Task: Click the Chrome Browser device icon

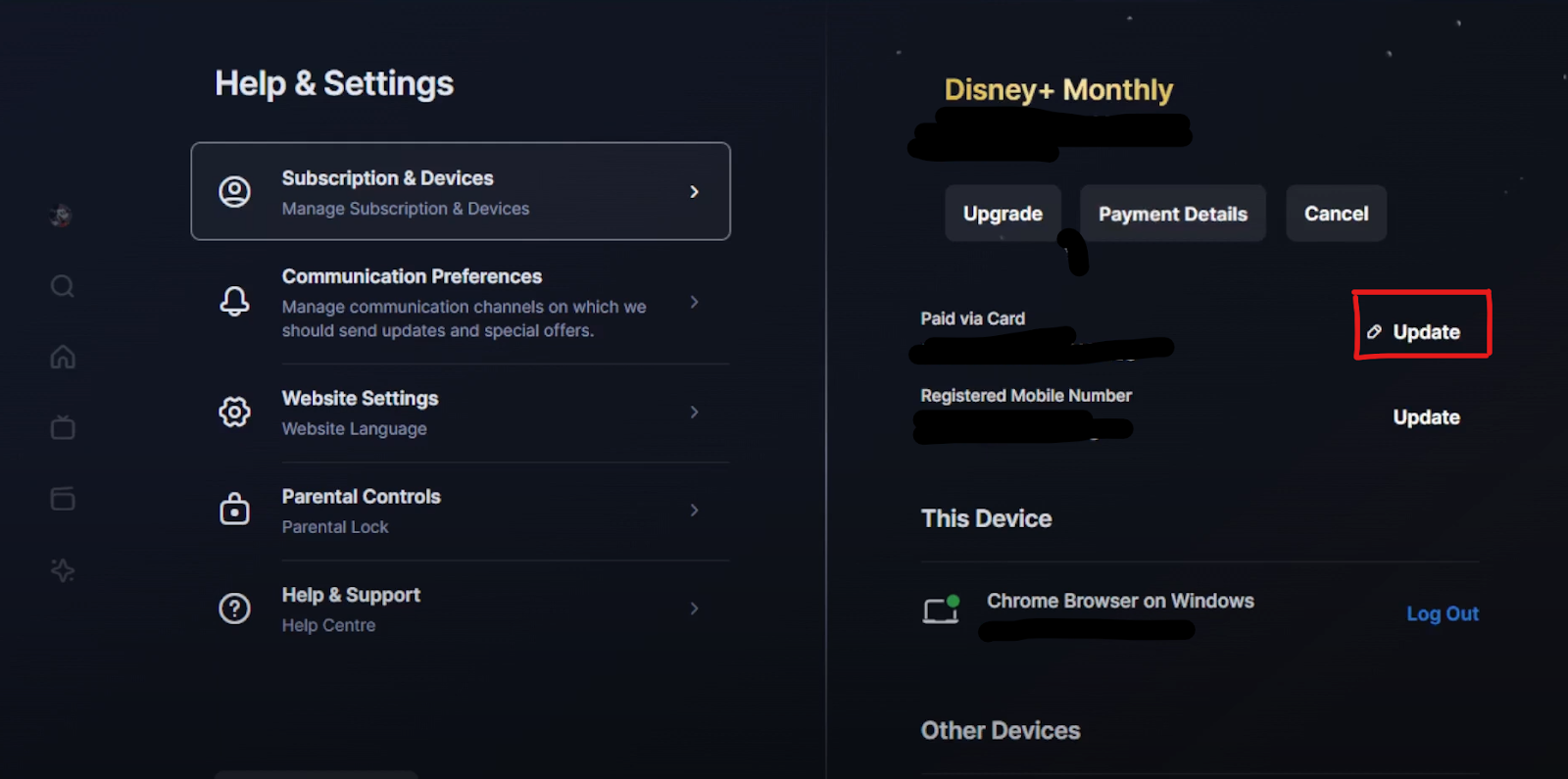Action: click(x=941, y=609)
